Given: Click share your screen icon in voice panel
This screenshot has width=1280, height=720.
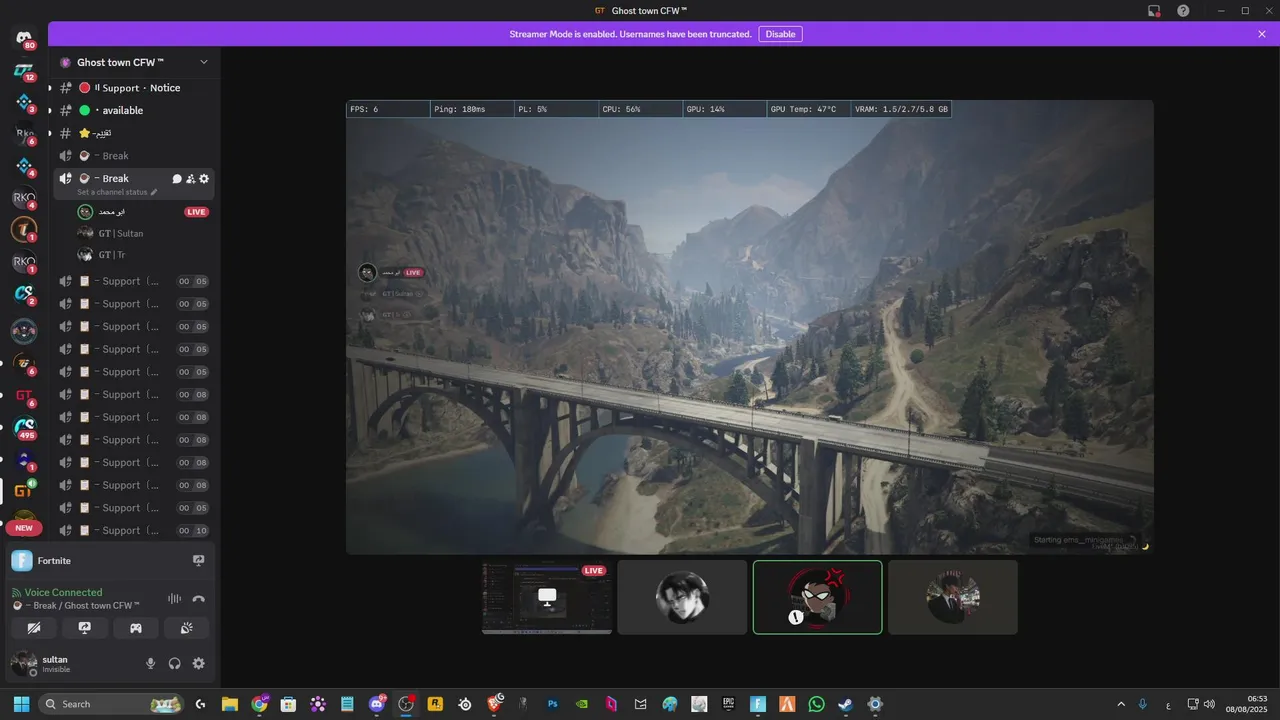Looking at the screenshot, I should click(x=85, y=628).
